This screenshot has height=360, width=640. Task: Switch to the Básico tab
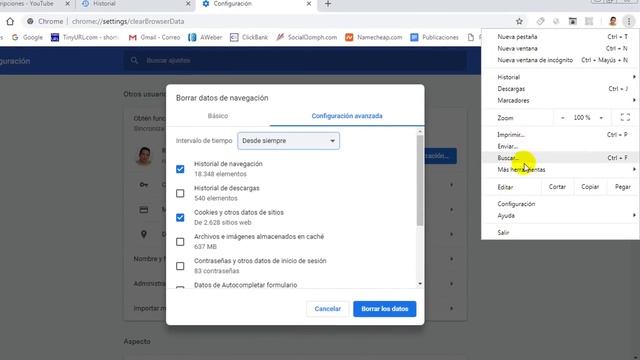[x=218, y=116]
